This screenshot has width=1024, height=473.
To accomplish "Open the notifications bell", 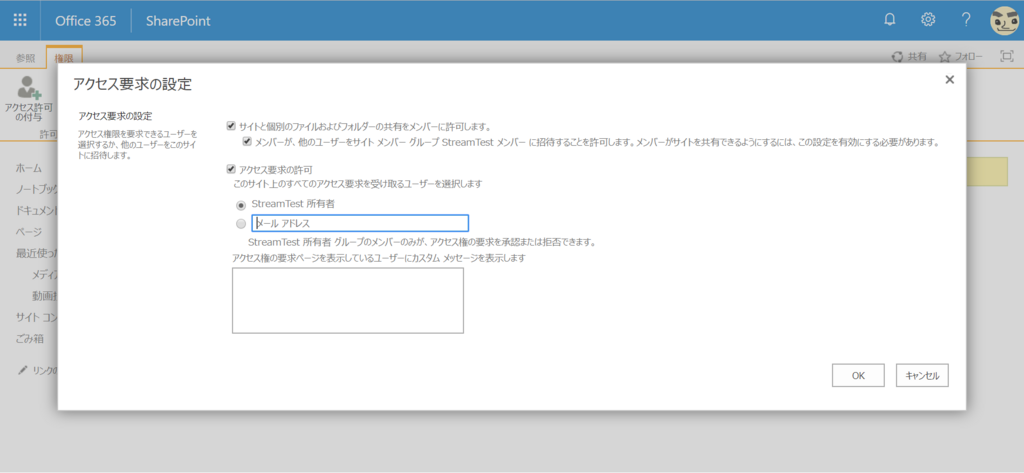I will [x=889, y=20].
